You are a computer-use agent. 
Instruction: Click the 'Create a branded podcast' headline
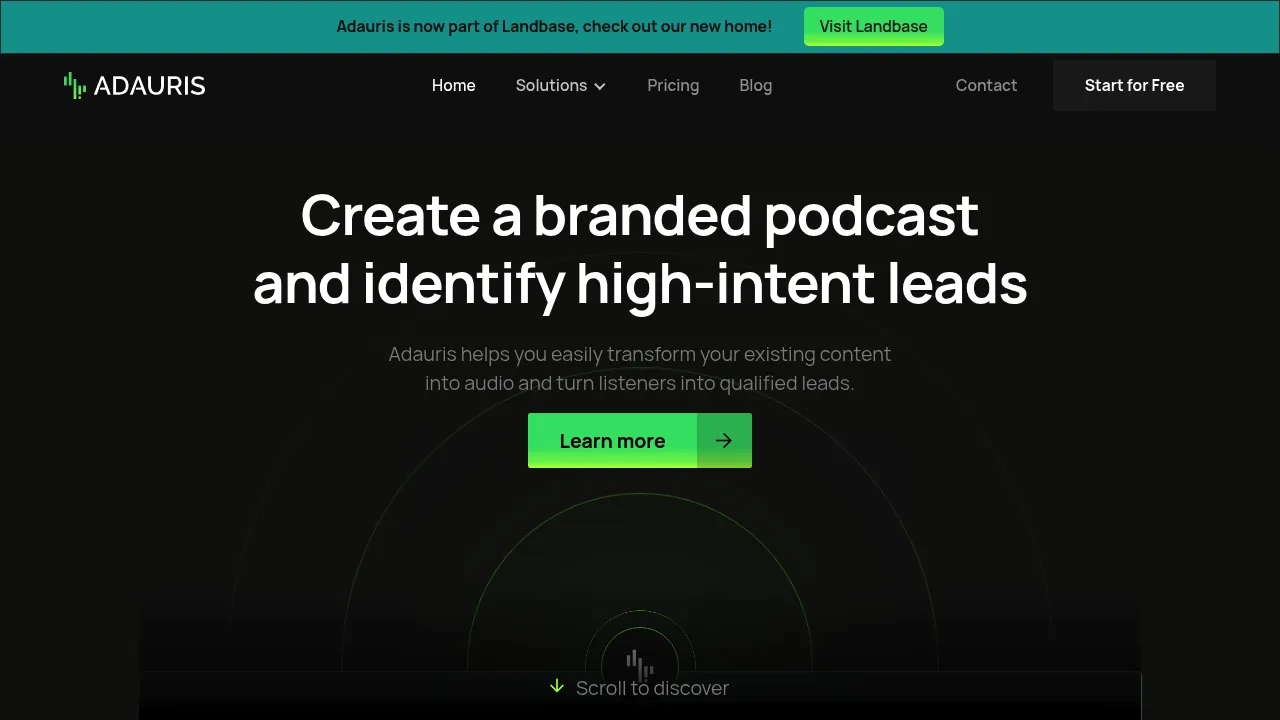pyautogui.click(x=640, y=215)
